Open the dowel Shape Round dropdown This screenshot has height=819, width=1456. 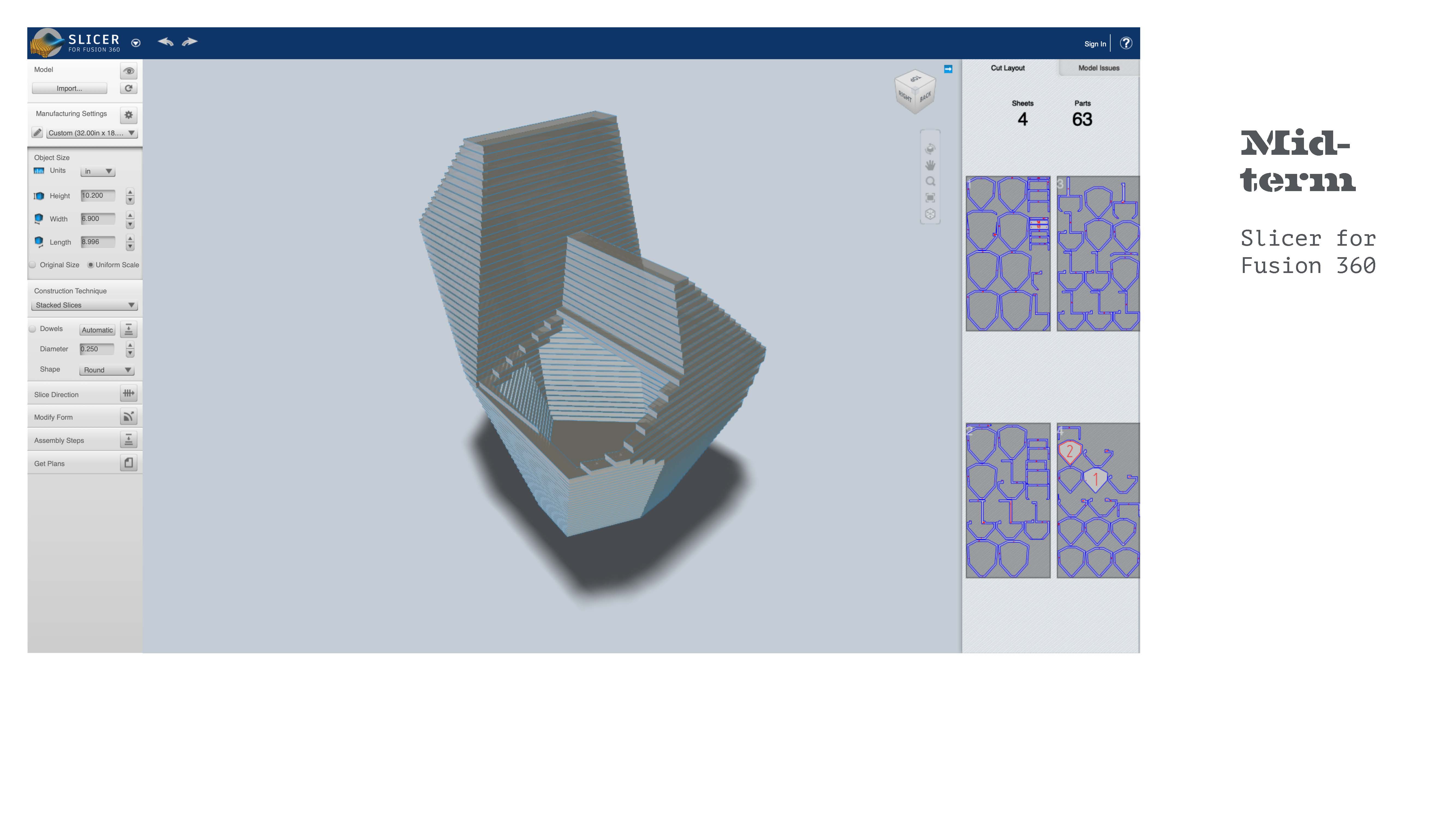click(107, 370)
